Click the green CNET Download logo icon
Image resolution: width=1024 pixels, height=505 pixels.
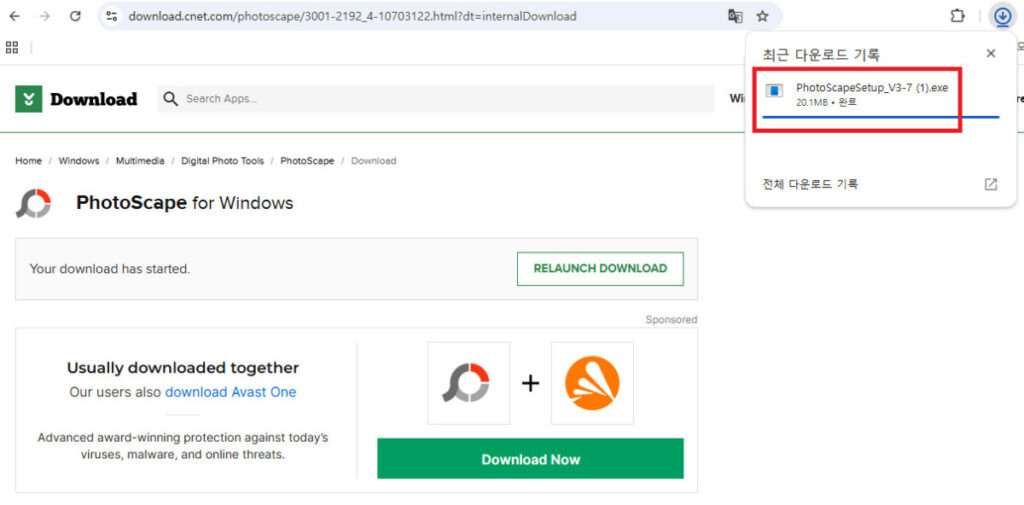(29, 99)
